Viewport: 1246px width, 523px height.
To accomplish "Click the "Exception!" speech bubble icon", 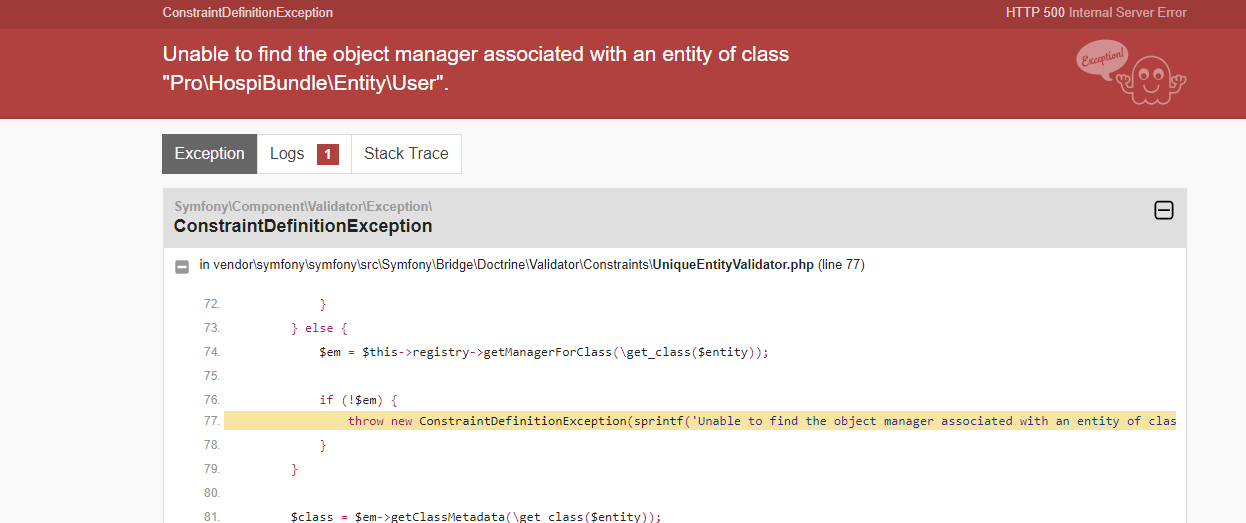I will 1101,58.
